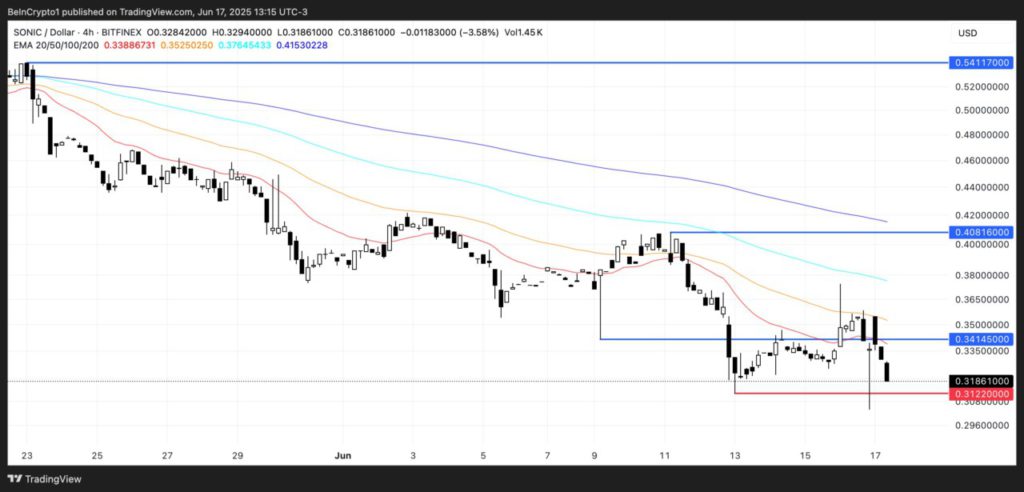The width and height of the screenshot is (1024, 492).
Task: Click the date label 27 on time axis
Action: tap(167, 455)
